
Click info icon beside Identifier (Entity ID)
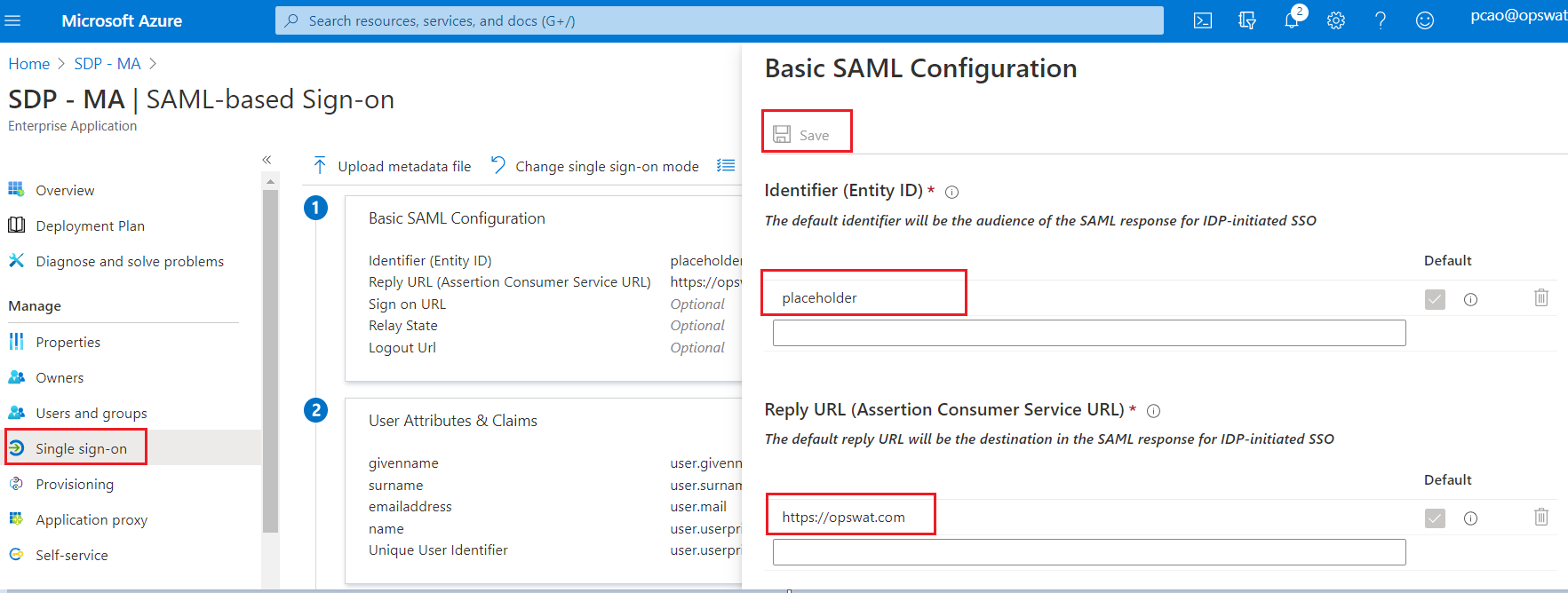pyautogui.click(x=951, y=192)
